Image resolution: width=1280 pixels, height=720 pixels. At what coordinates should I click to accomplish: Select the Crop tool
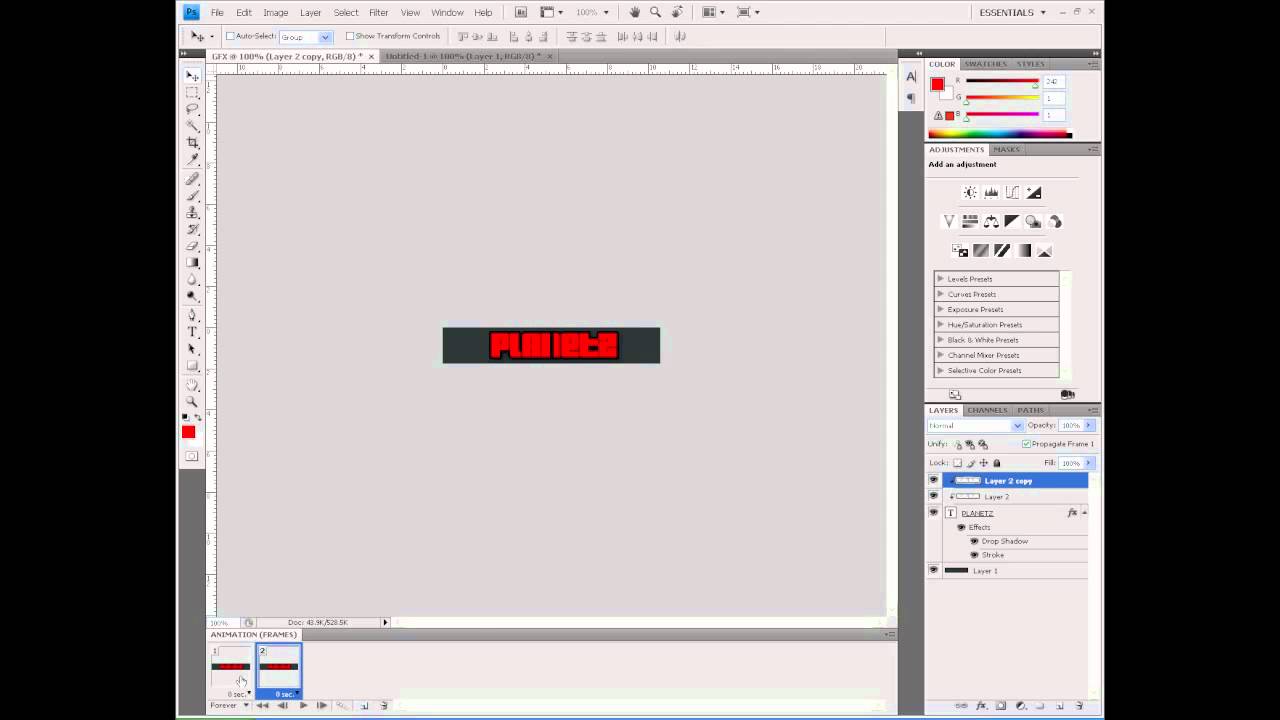pyautogui.click(x=192, y=144)
